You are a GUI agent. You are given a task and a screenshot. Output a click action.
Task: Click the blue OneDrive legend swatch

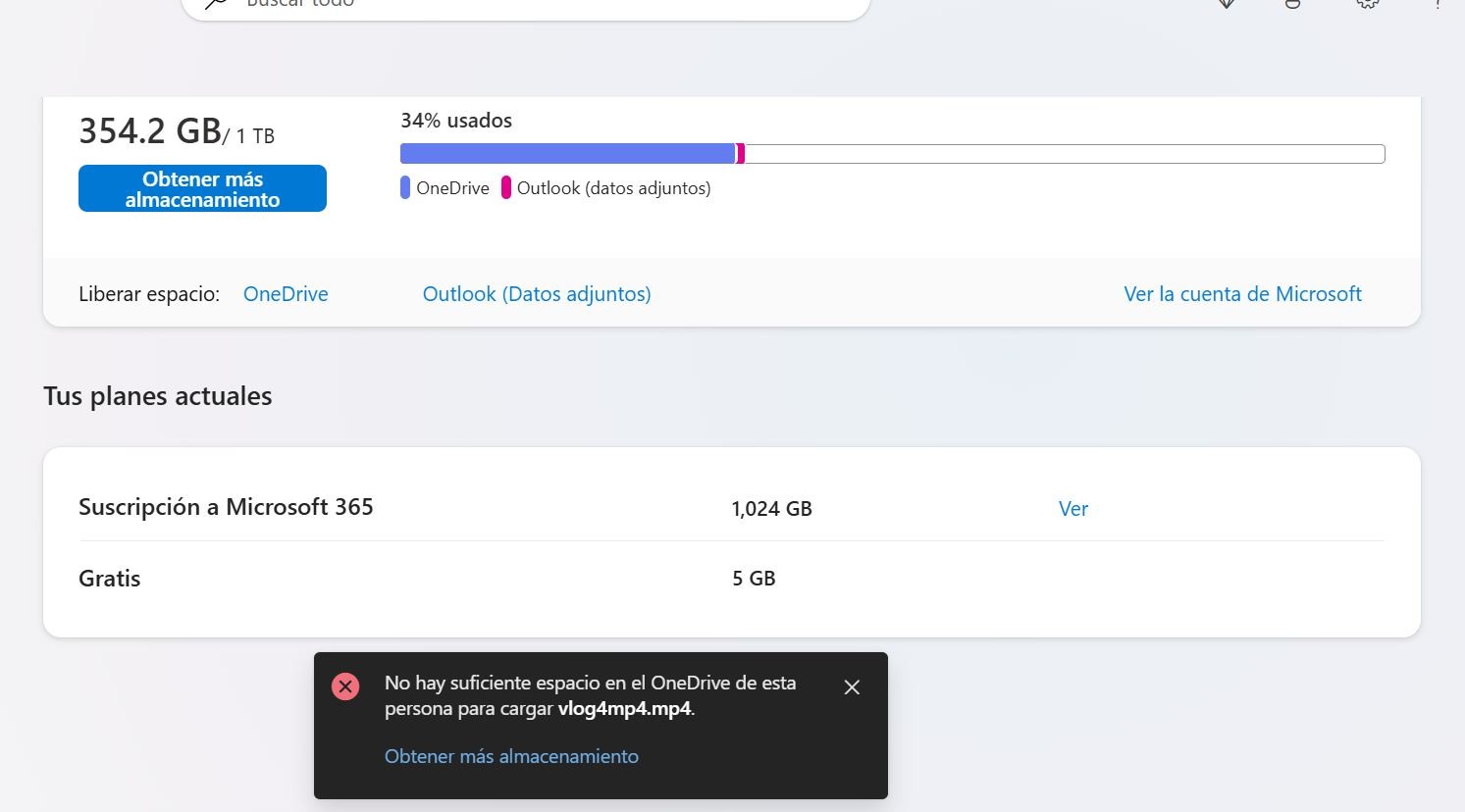click(x=405, y=187)
